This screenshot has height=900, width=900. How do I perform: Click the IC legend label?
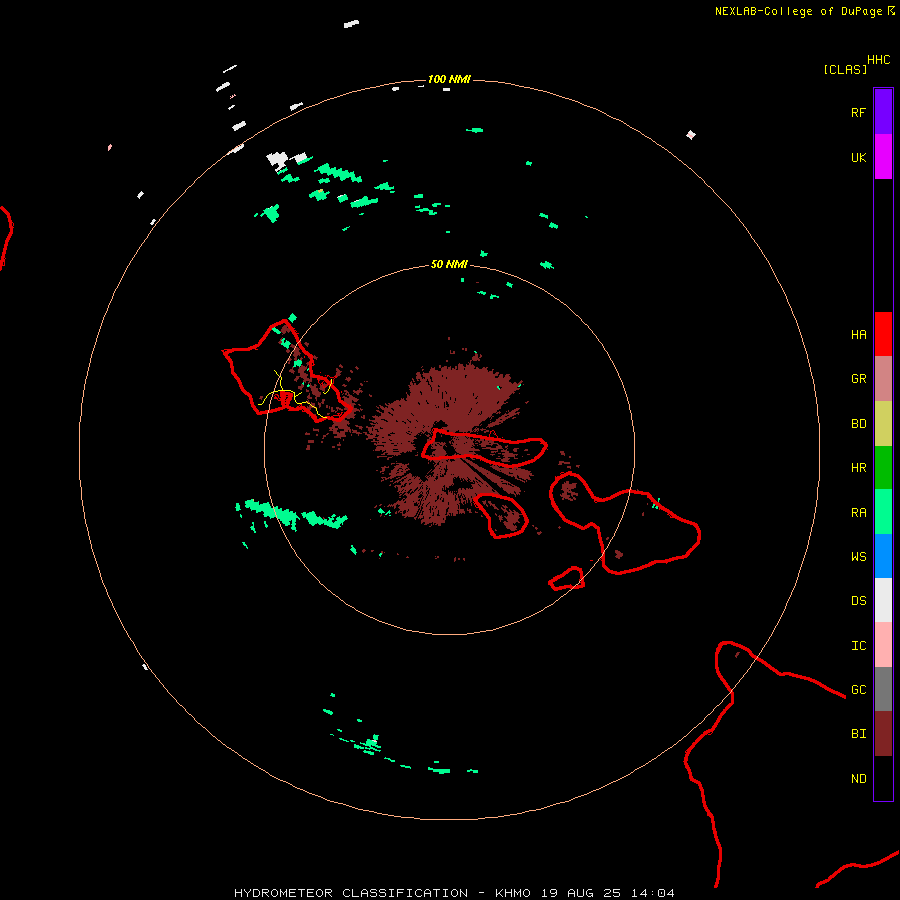coord(858,646)
